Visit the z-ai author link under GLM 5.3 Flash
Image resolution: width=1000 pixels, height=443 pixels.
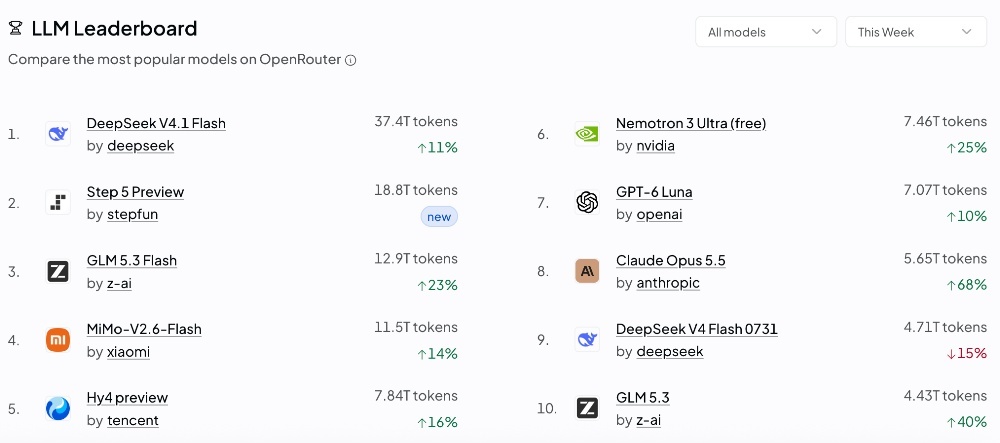pyautogui.click(x=119, y=284)
